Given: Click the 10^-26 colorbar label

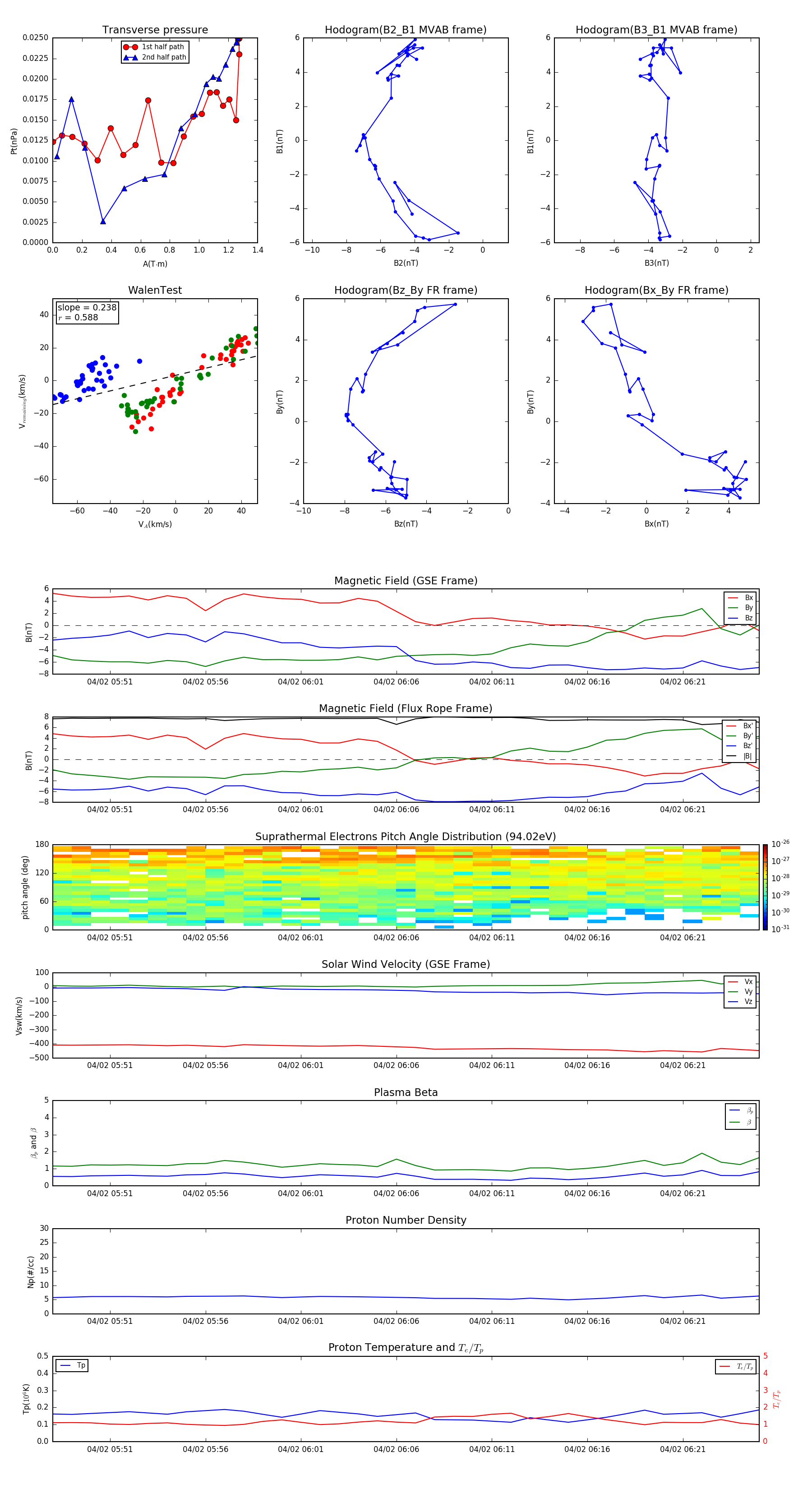Looking at the screenshot, I should [x=780, y=844].
